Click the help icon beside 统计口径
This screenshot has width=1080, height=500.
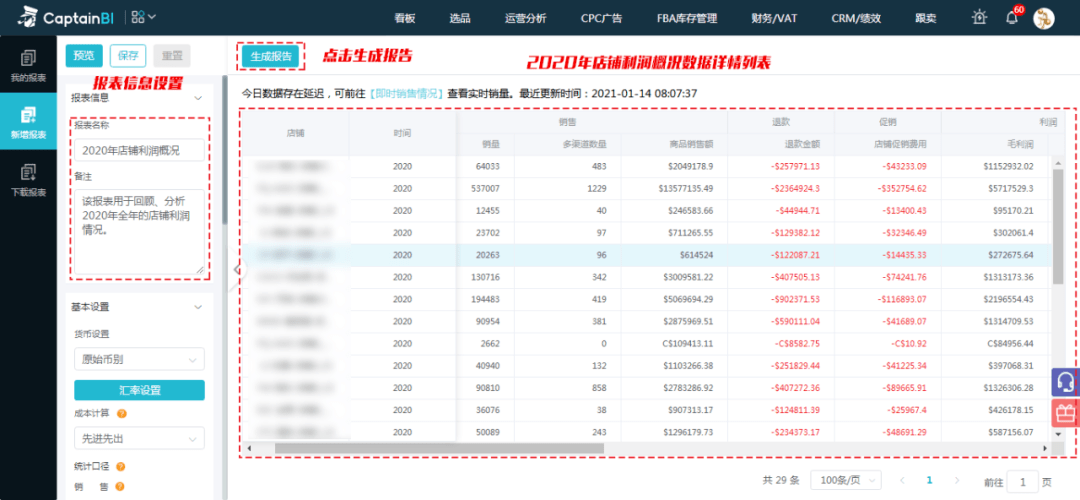tap(121, 466)
